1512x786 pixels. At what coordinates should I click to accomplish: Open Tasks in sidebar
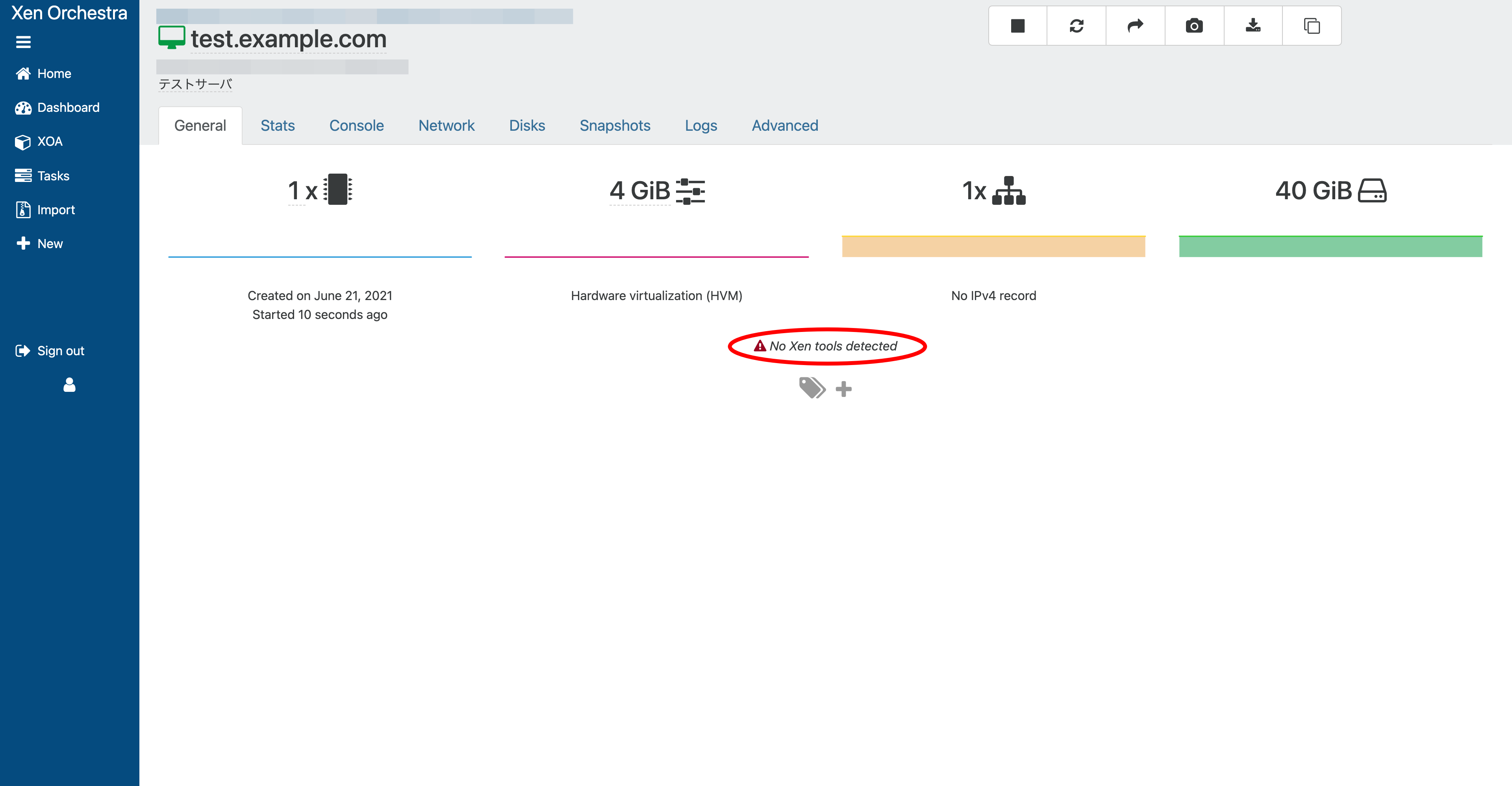coord(42,176)
